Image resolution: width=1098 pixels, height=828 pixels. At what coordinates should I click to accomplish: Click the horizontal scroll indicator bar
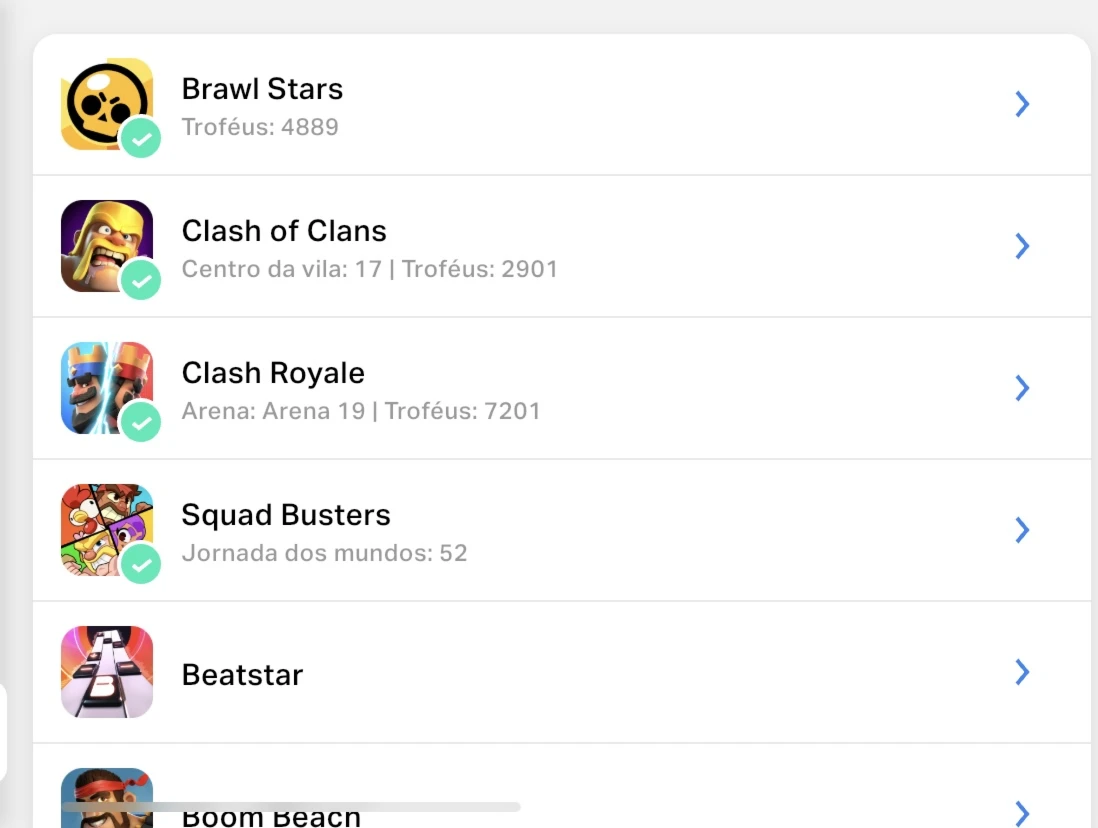pos(291,807)
